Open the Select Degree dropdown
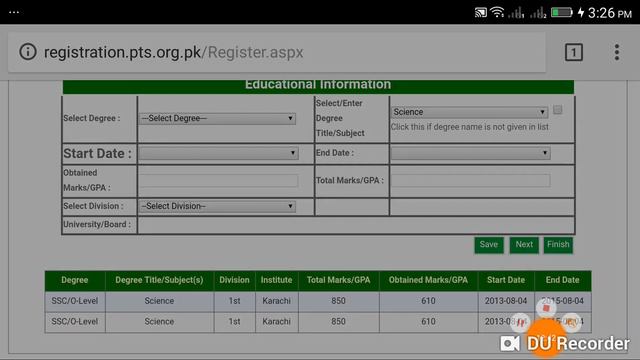Viewport: 640px width, 360px height. coord(217,118)
